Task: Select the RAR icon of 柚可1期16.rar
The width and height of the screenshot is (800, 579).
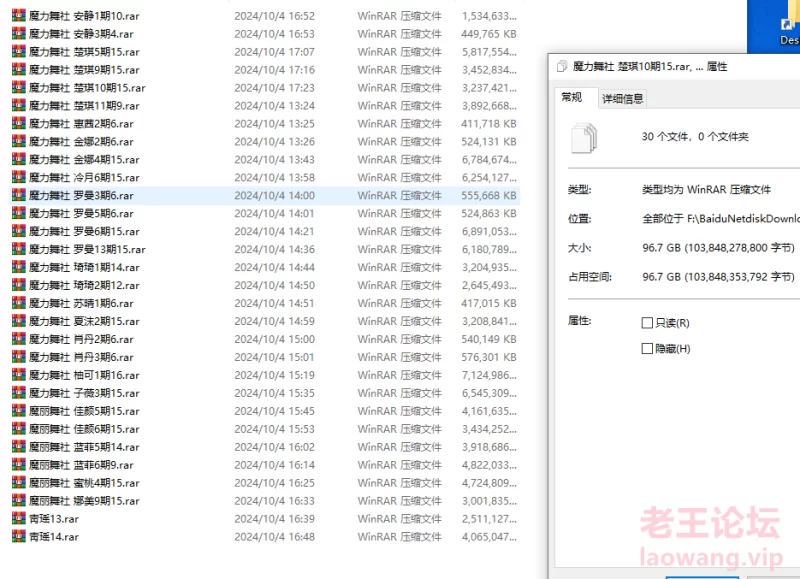Action: click(19, 374)
